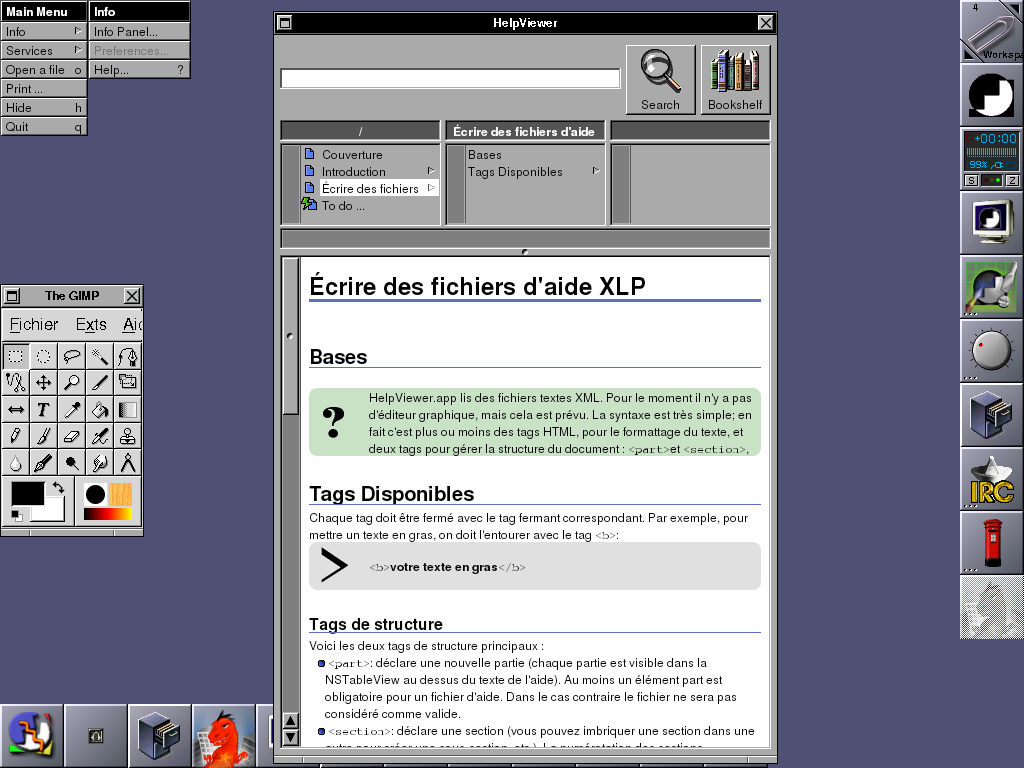Select the Magic Wand tool
Screen dimensions: 1024x768
tap(100, 356)
